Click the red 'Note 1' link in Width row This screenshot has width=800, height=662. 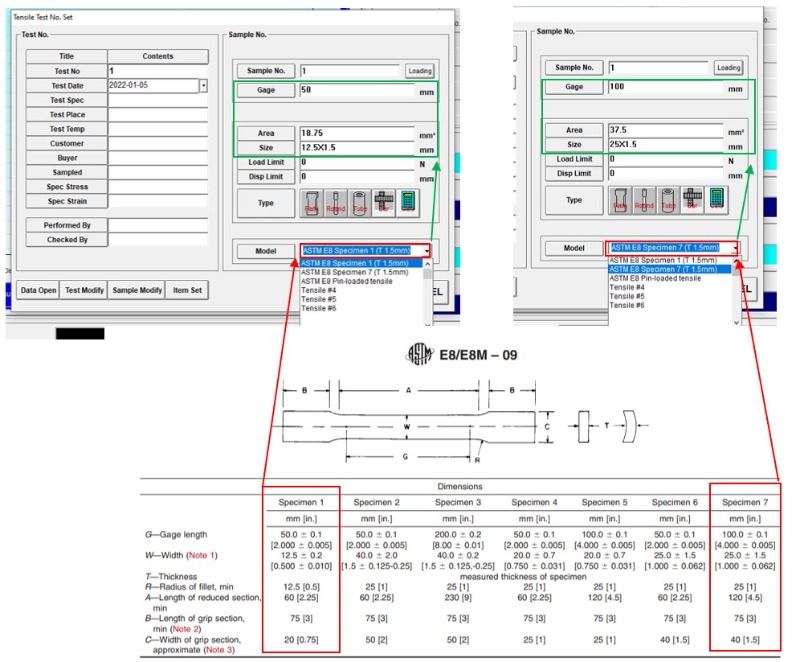pos(201,555)
